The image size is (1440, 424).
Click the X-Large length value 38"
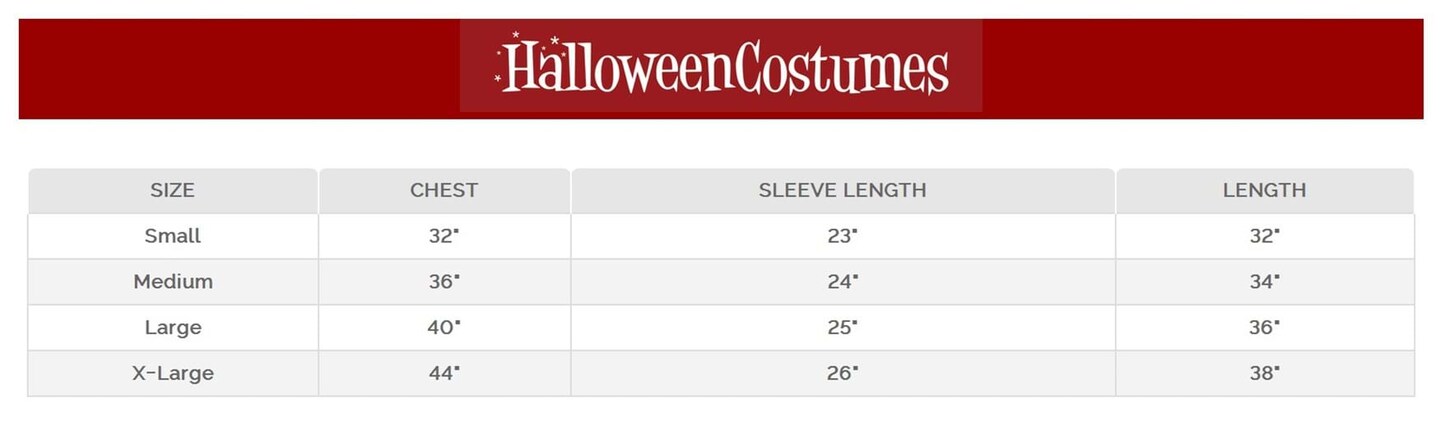coord(1264,374)
